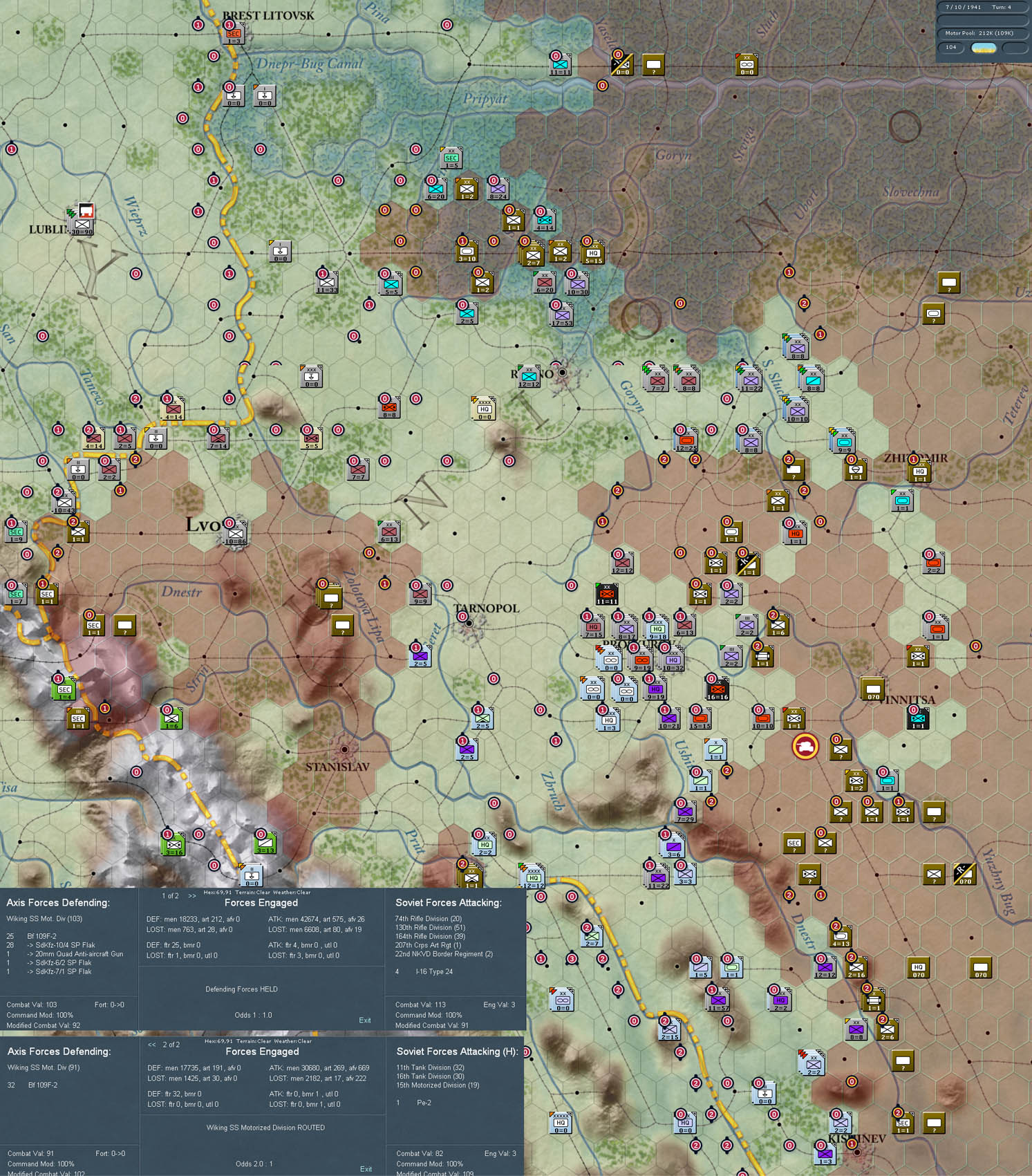This screenshot has height=1176, width=1032.
Task: Click Exit in the 1 of 2 combat report
Action: click(x=365, y=1020)
